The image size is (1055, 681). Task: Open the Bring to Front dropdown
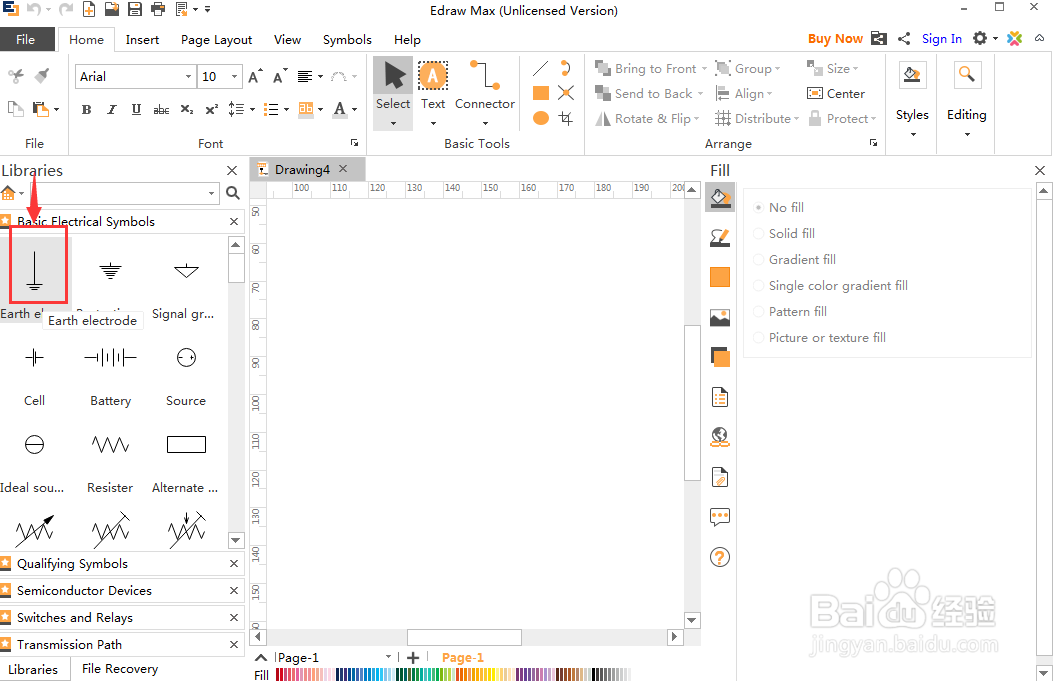coord(704,69)
